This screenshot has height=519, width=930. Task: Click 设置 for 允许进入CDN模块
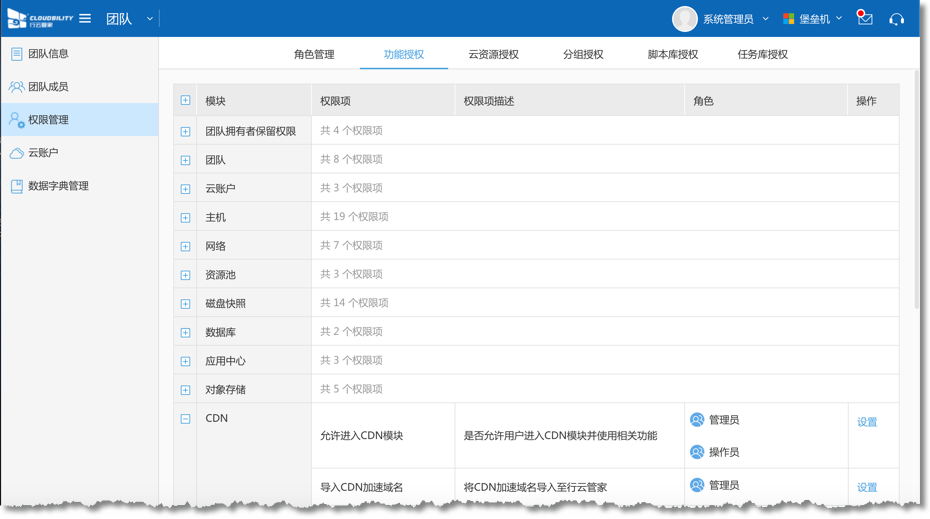(x=867, y=423)
